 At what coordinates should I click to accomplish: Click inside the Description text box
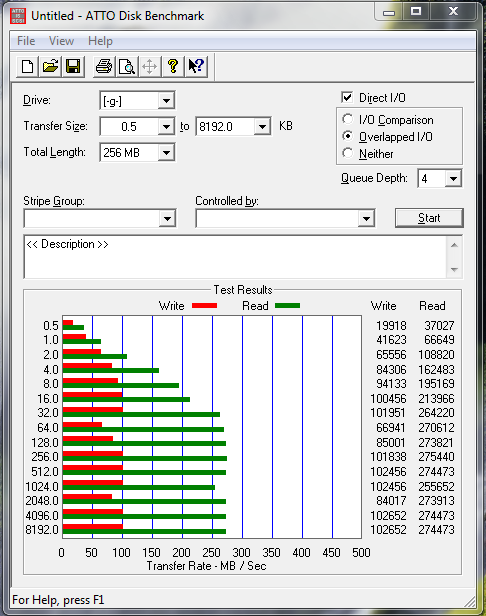[236, 257]
